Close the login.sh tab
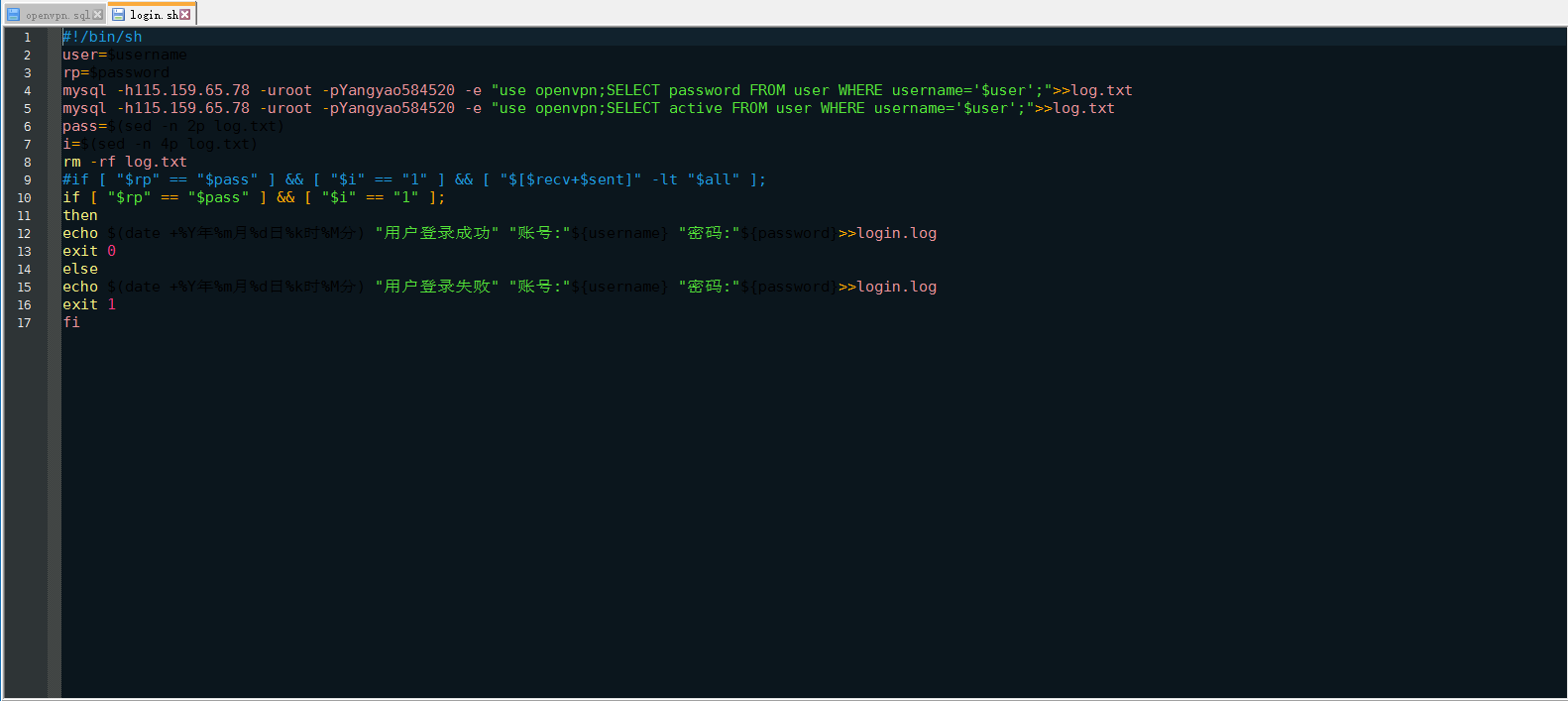This screenshot has width=1568, height=701. coord(185,15)
